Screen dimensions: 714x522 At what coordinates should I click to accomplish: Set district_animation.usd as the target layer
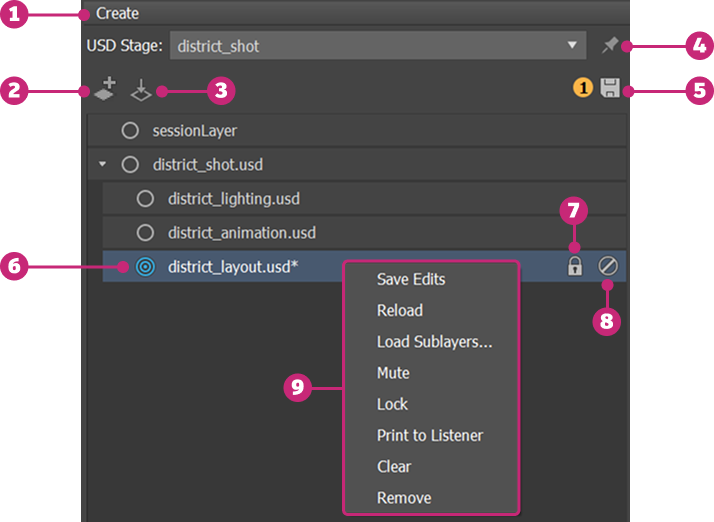[145, 233]
